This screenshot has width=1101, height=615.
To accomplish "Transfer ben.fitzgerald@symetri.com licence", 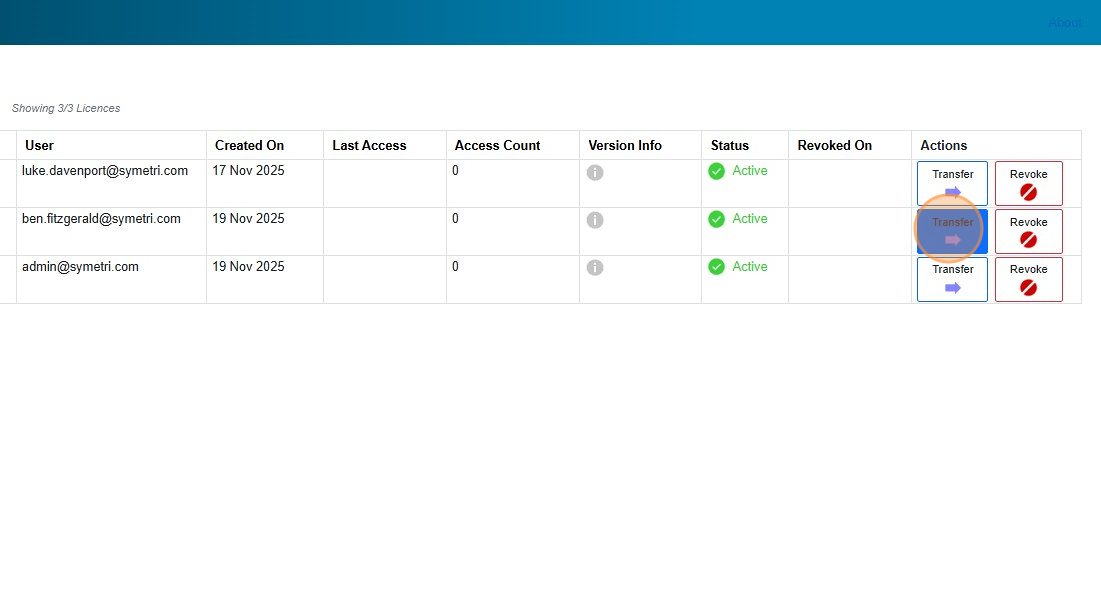I will pos(952,231).
